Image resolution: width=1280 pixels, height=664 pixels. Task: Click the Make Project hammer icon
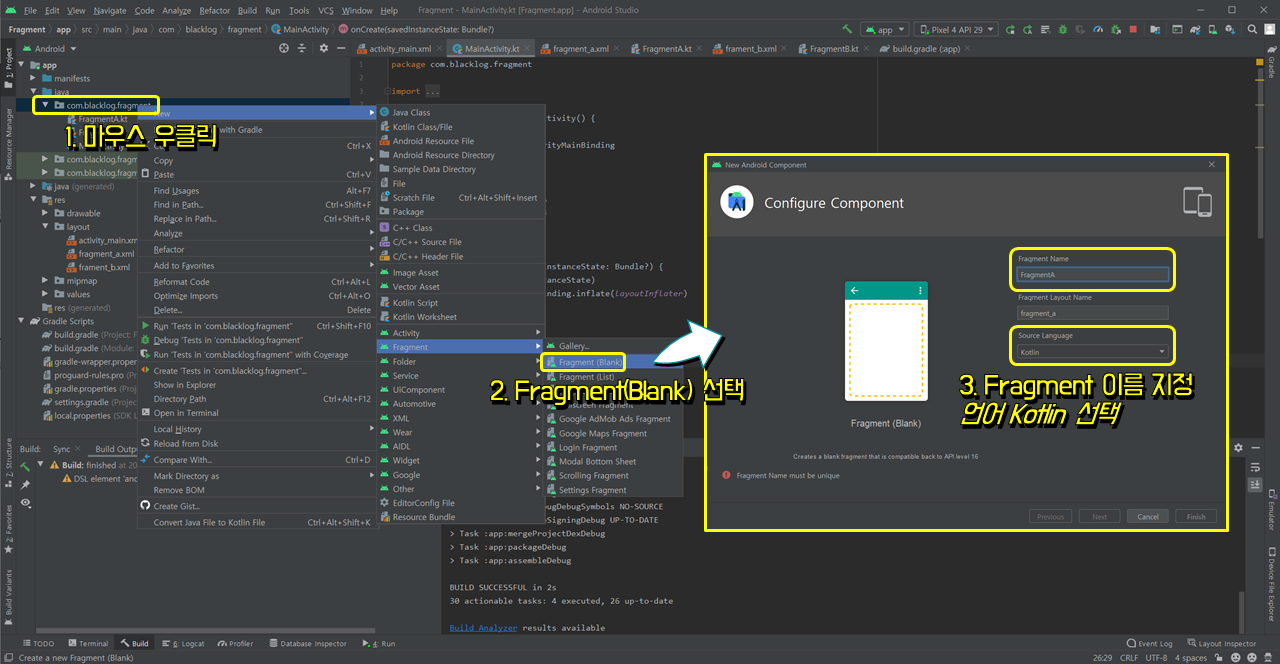click(847, 30)
